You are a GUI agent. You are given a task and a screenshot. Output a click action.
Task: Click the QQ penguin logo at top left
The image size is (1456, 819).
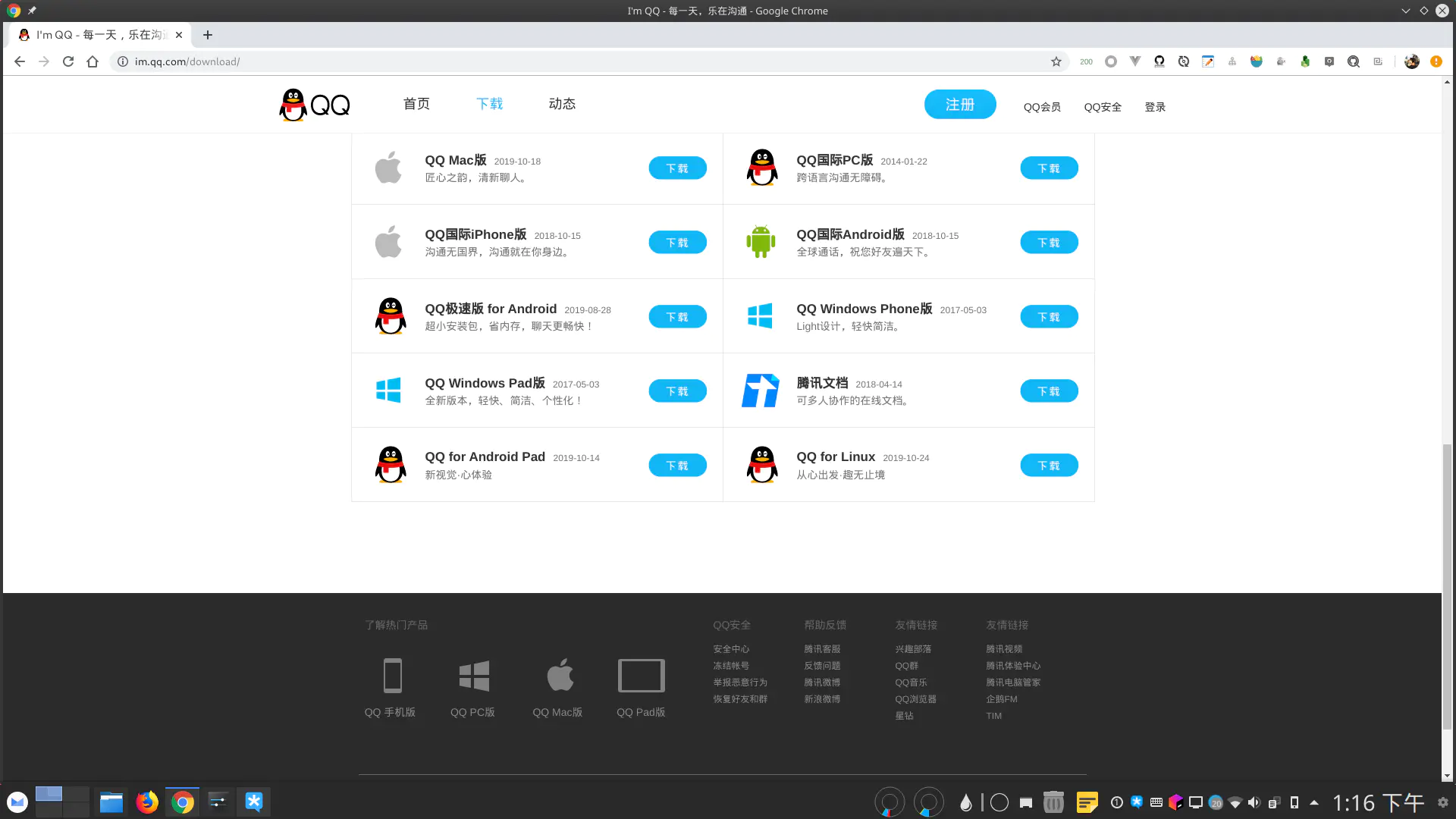[293, 104]
